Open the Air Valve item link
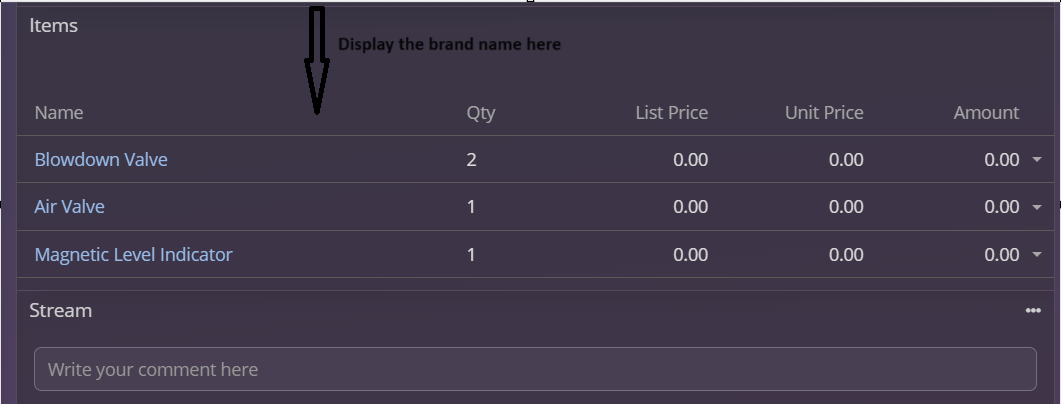 coord(69,207)
